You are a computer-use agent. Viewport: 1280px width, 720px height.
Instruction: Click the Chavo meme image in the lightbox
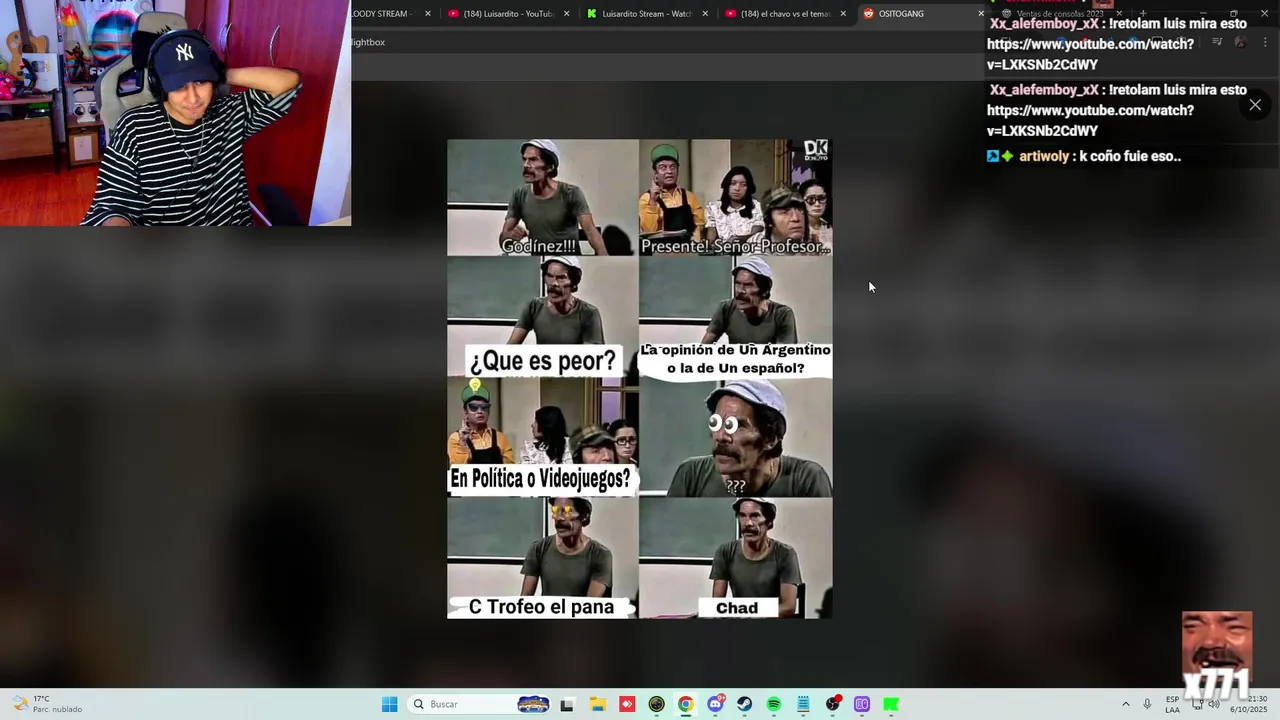click(639, 379)
